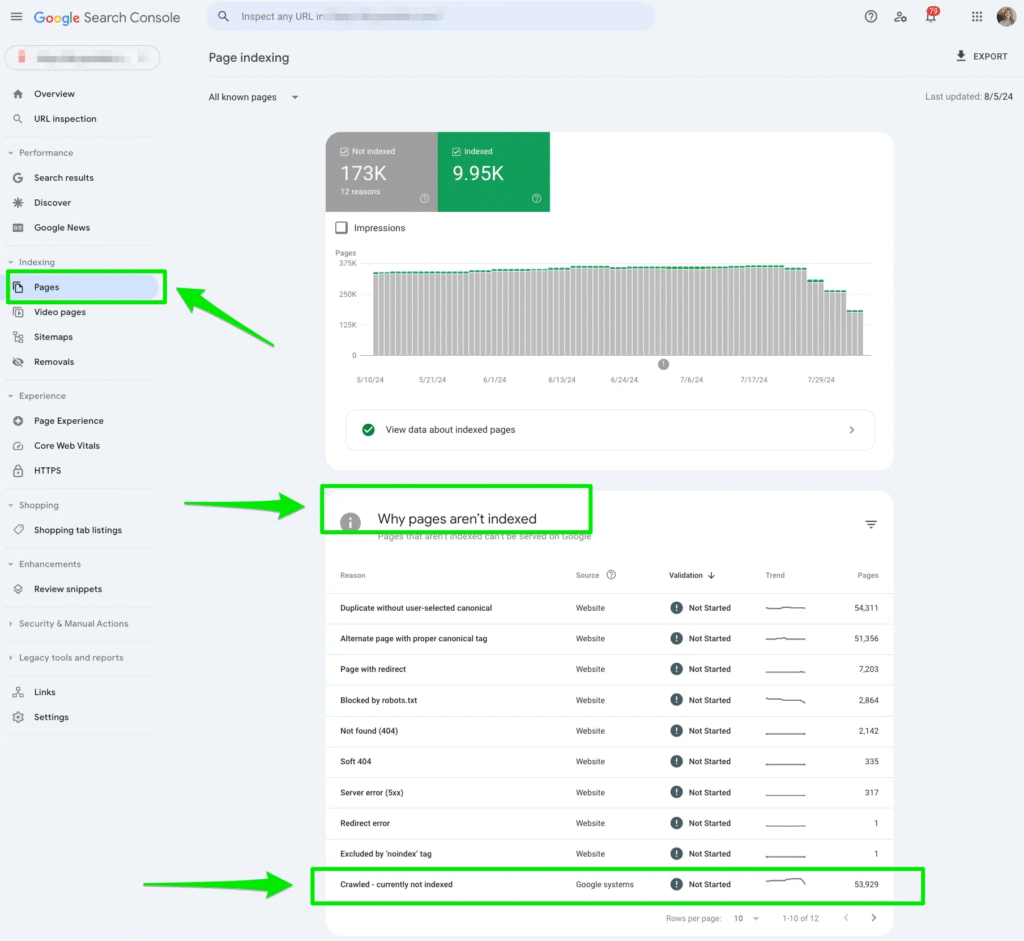The width and height of the screenshot is (1024, 941).
Task: Click the help question mark icon in header
Action: click(870, 17)
